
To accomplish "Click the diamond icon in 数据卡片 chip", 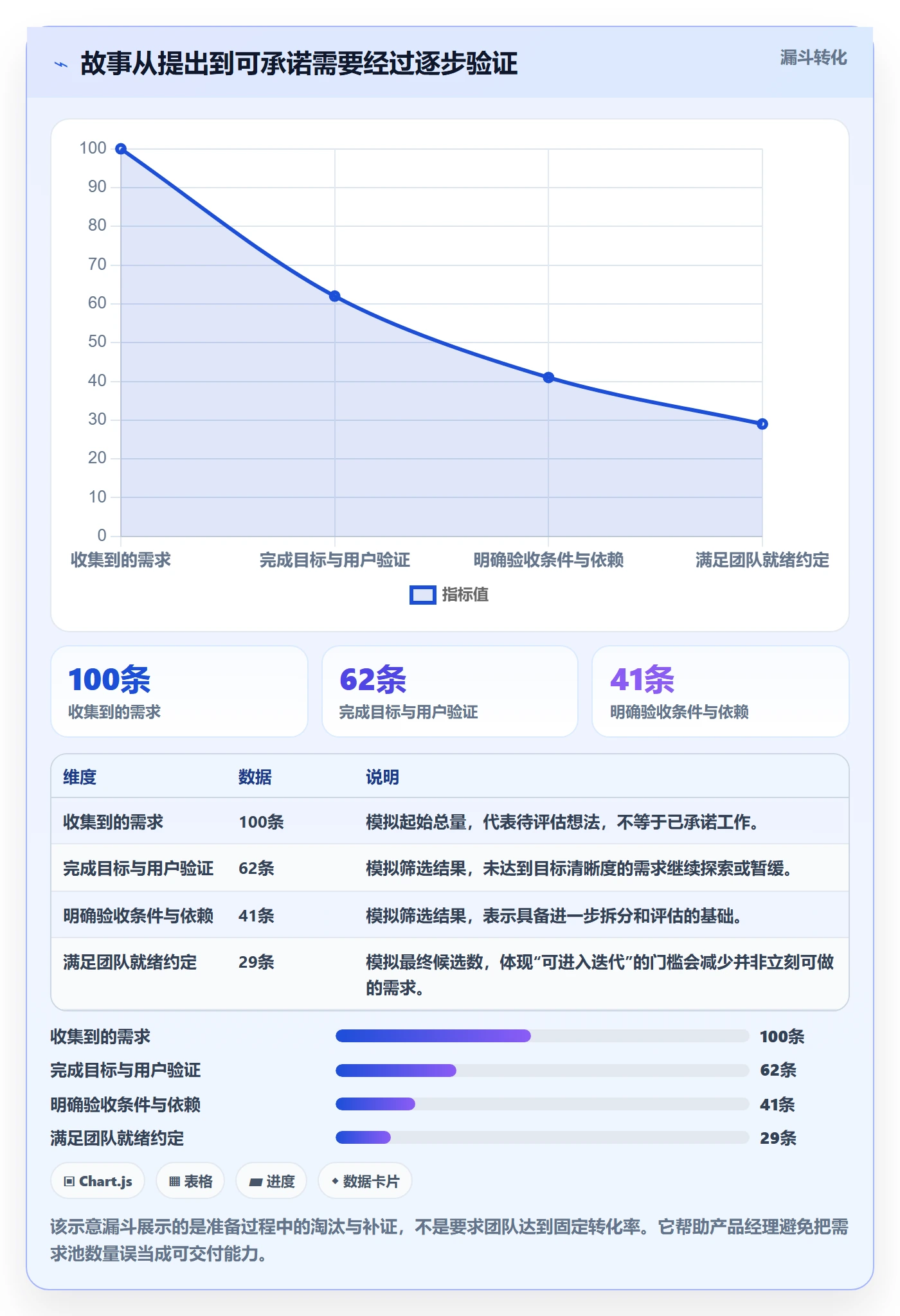I will point(335,1181).
